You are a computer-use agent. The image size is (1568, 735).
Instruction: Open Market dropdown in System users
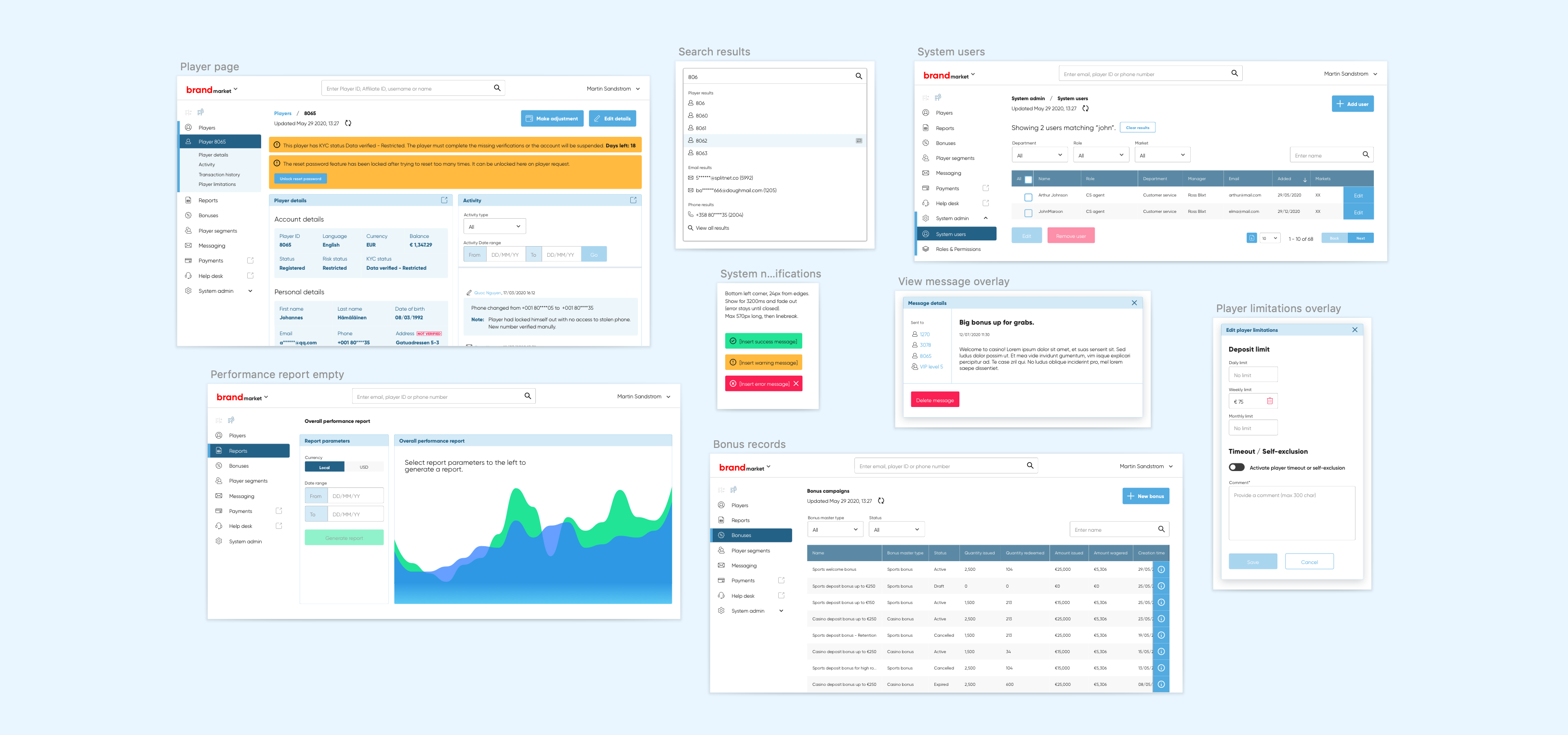1163,155
